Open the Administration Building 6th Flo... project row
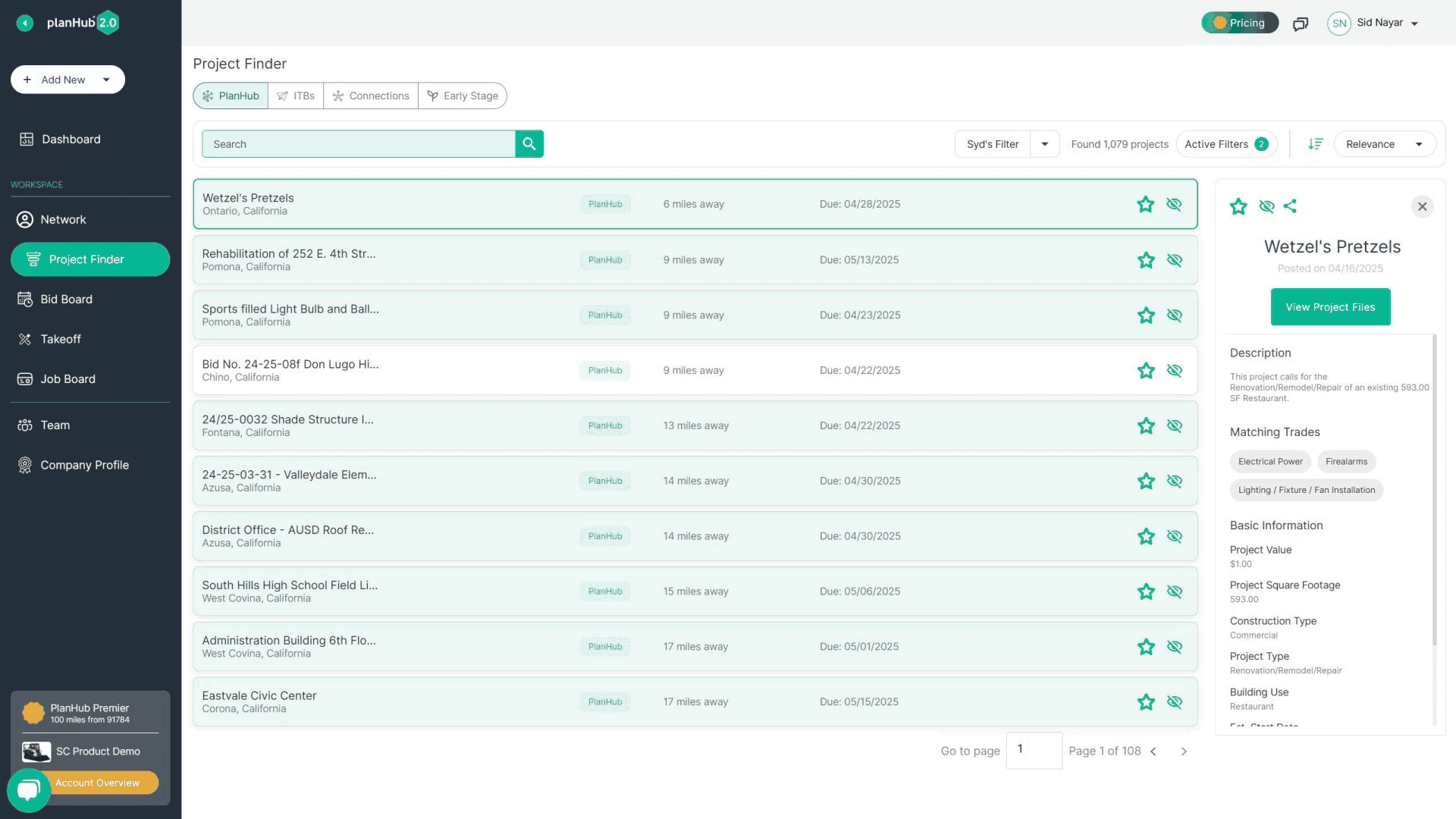 point(695,647)
